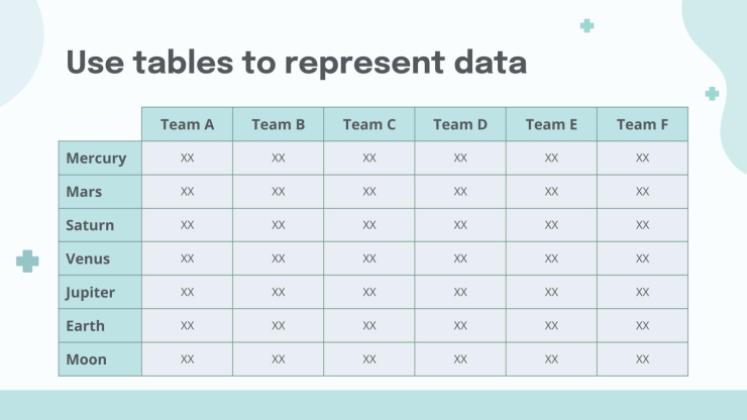Click the Team B header cell
The width and height of the screenshot is (747, 420).
coord(278,124)
